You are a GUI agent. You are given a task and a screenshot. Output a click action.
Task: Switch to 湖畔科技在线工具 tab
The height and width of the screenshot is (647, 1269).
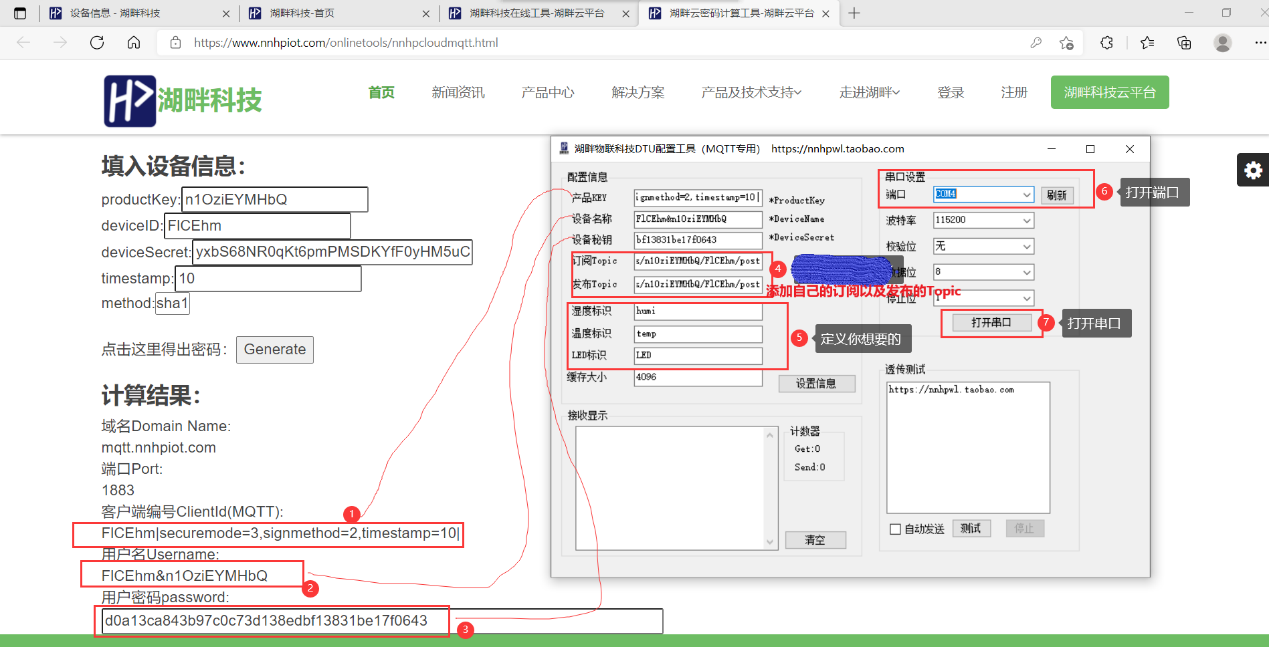pyautogui.click(x=538, y=13)
